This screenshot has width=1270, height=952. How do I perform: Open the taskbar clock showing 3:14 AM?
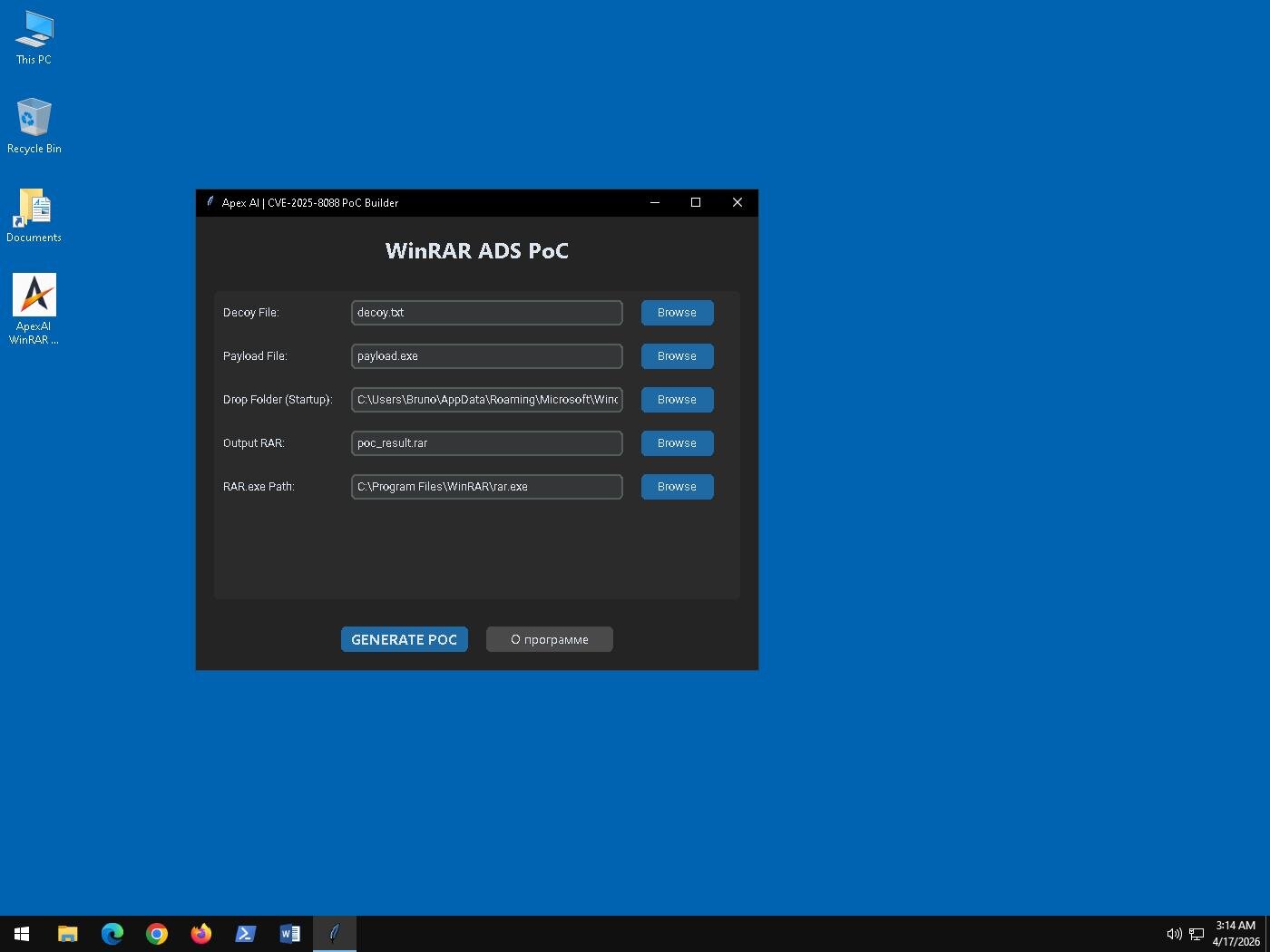click(x=1236, y=934)
